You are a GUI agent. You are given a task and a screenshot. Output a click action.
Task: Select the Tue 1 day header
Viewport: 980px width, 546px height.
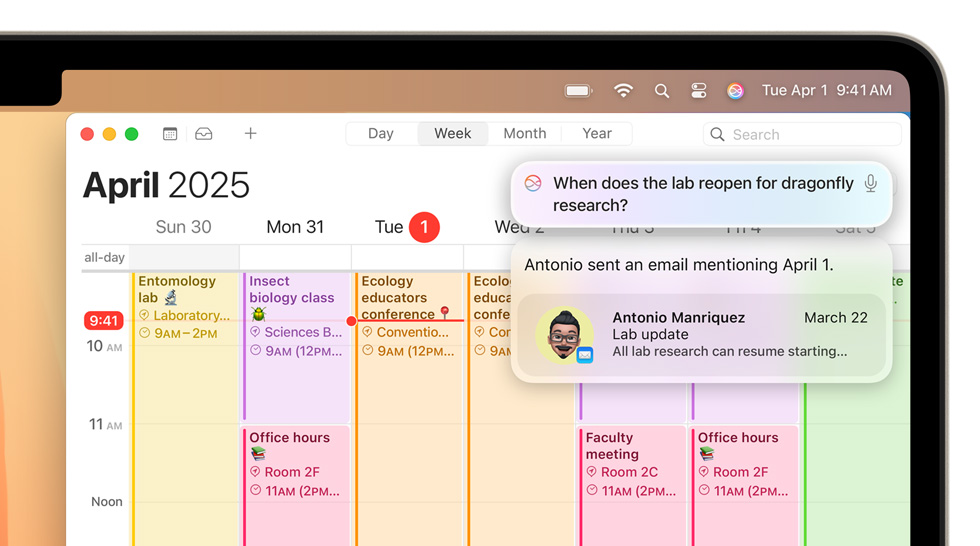(x=406, y=227)
